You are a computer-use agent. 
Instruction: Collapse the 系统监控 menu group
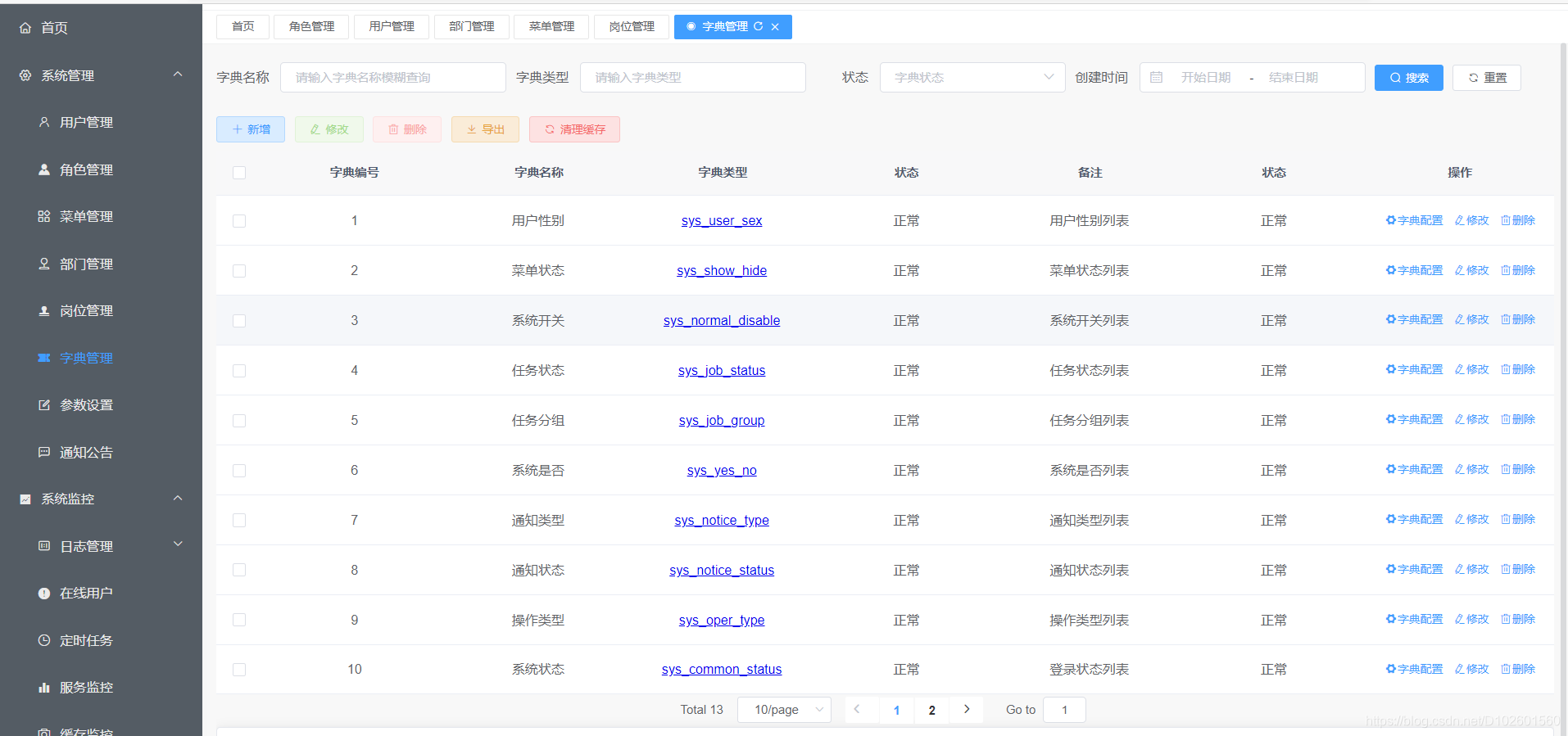tap(178, 498)
